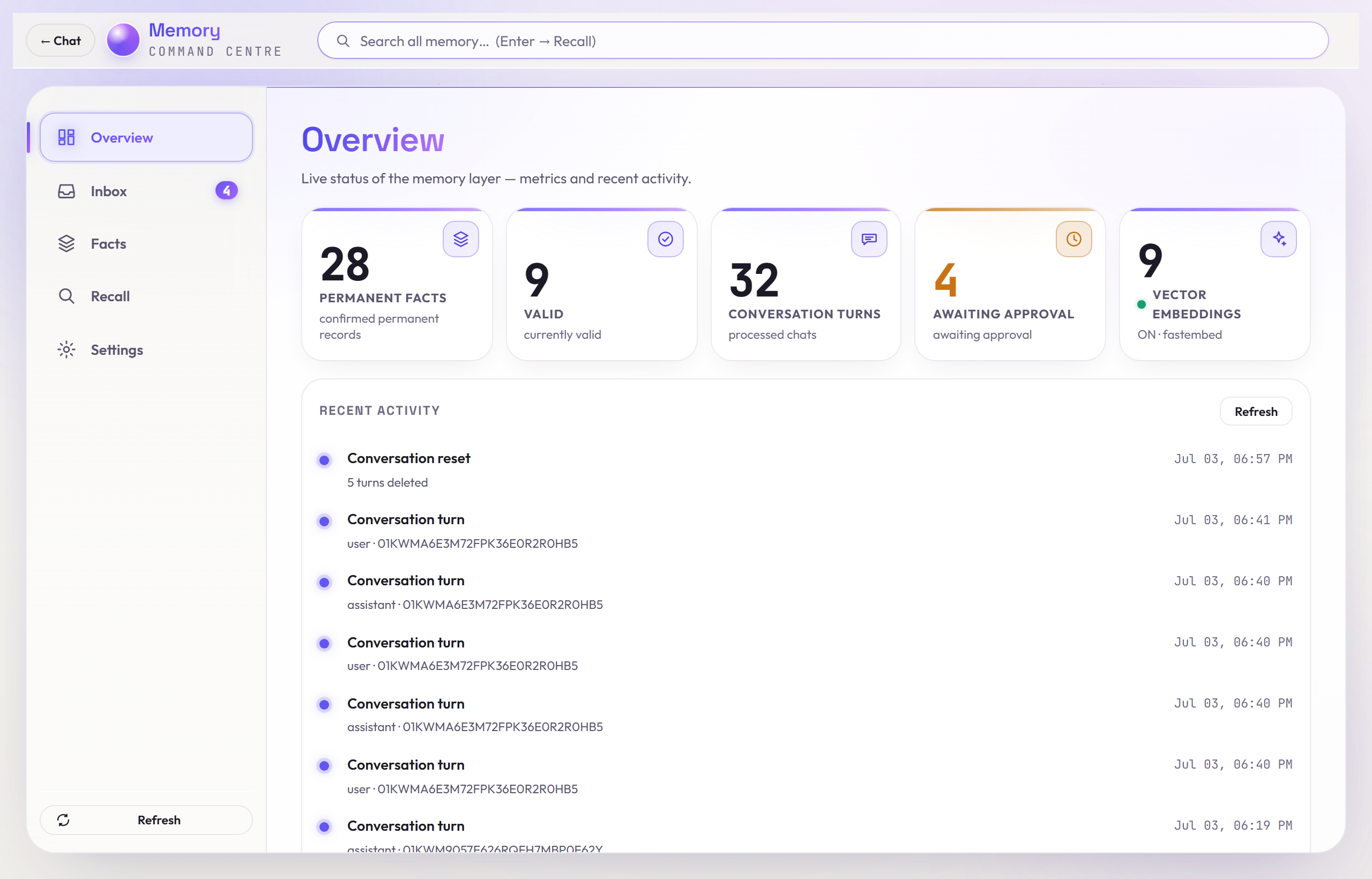Open the 9 Vector Embeddings card
This screenshot has width=1372, height=879.
click(1214, 284)
